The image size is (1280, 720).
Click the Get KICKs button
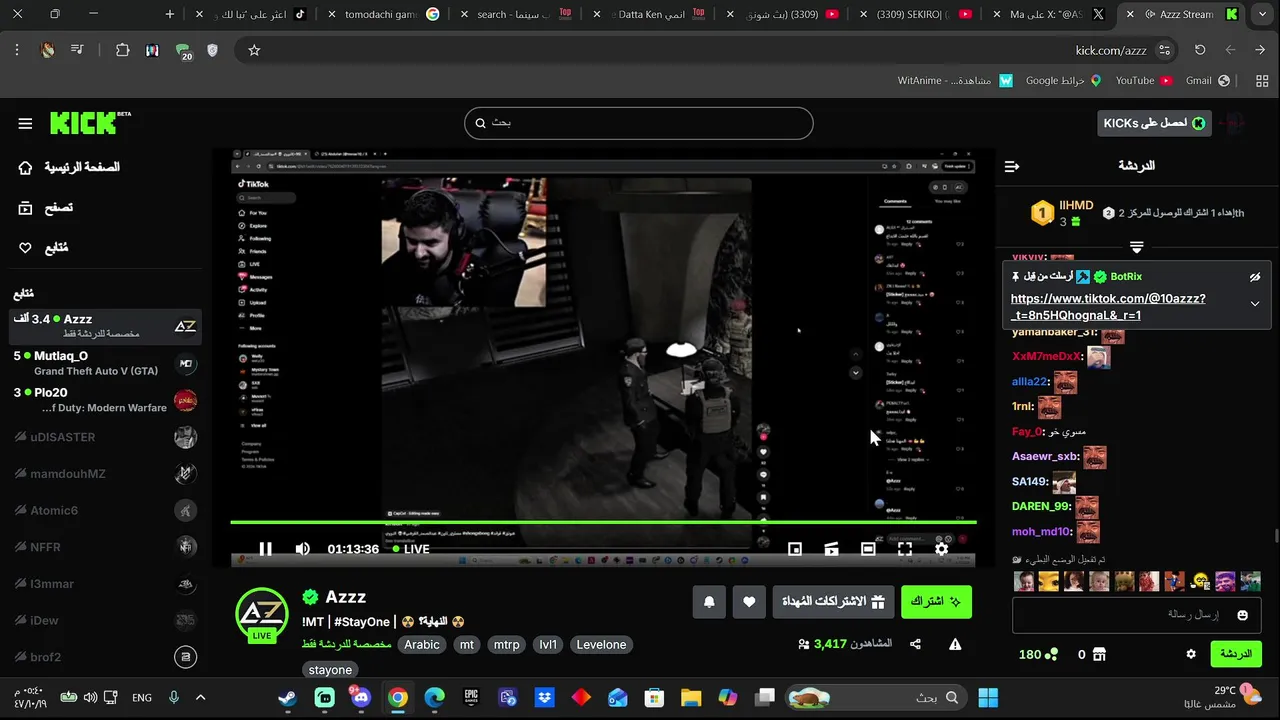point(1154,123)
